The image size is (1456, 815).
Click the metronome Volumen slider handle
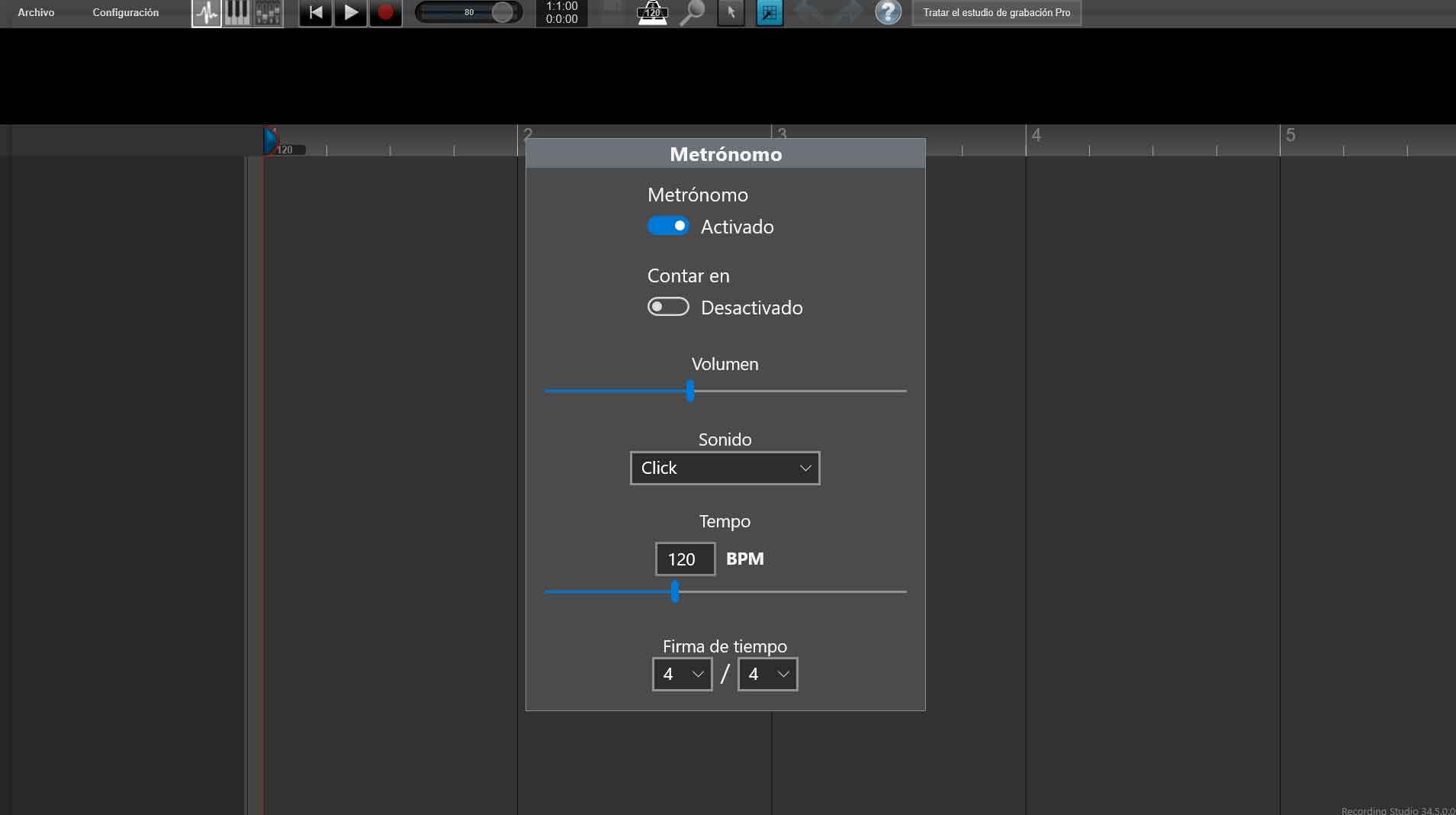pos(690,391)
